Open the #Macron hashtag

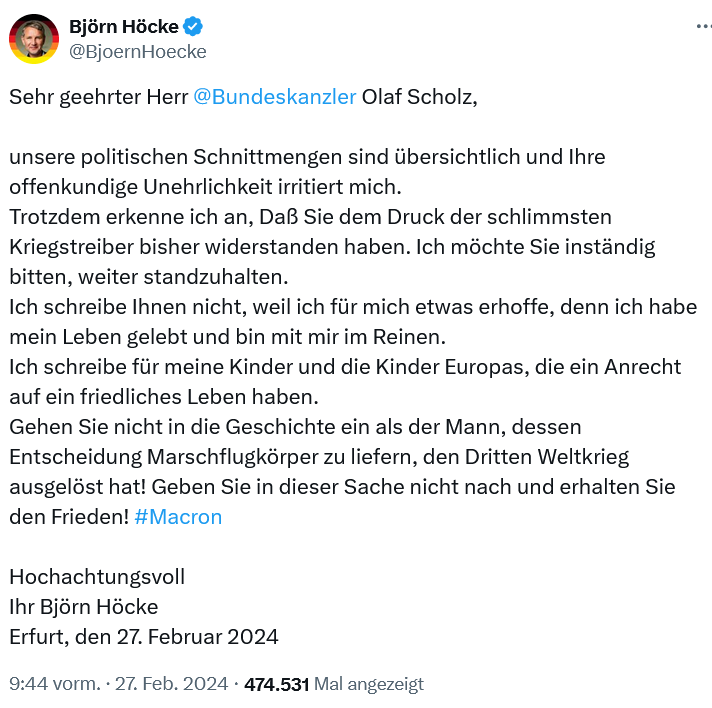tap(178, 517)
